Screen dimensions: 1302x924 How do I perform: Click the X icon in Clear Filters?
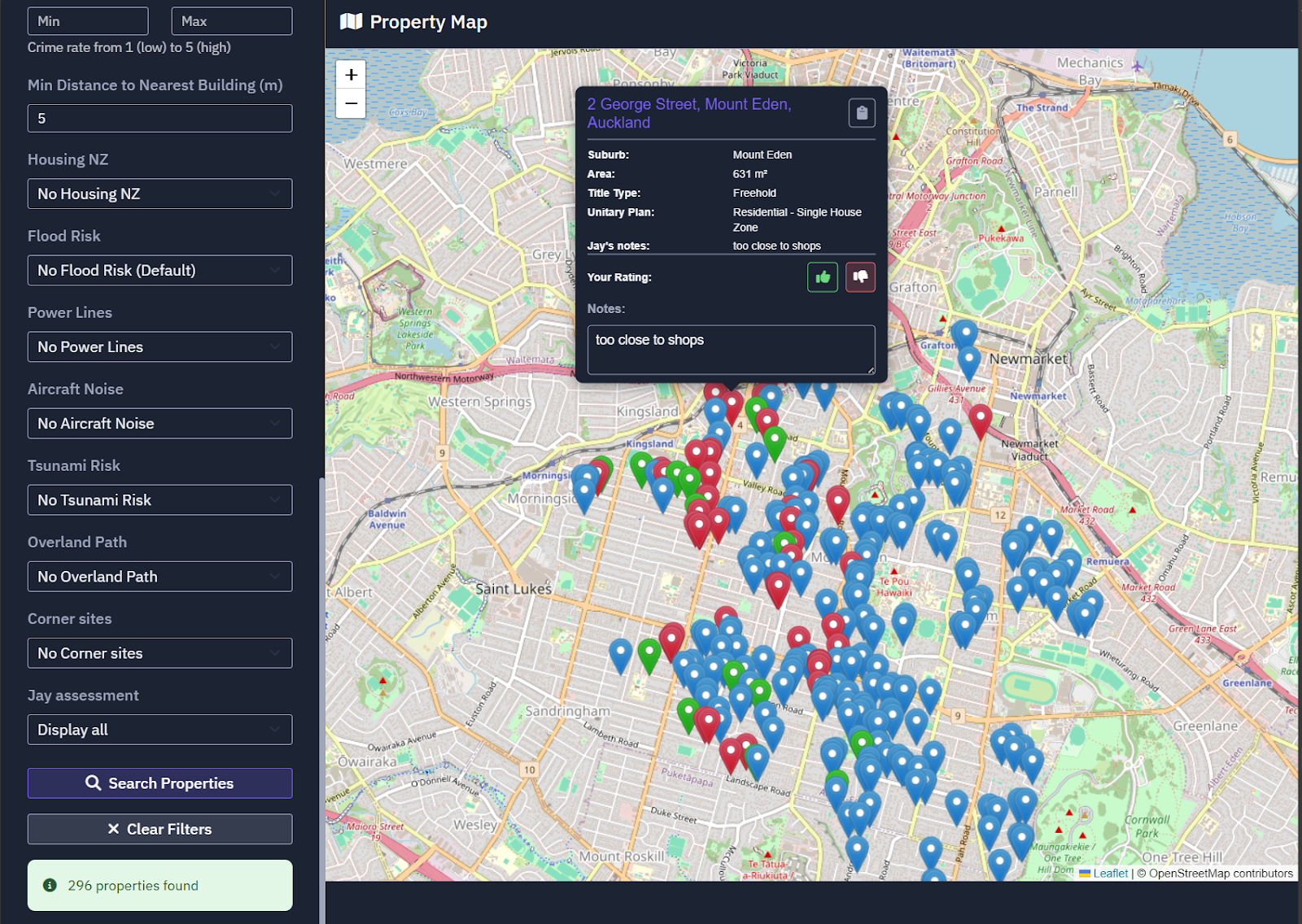click(x=112, y=829)
